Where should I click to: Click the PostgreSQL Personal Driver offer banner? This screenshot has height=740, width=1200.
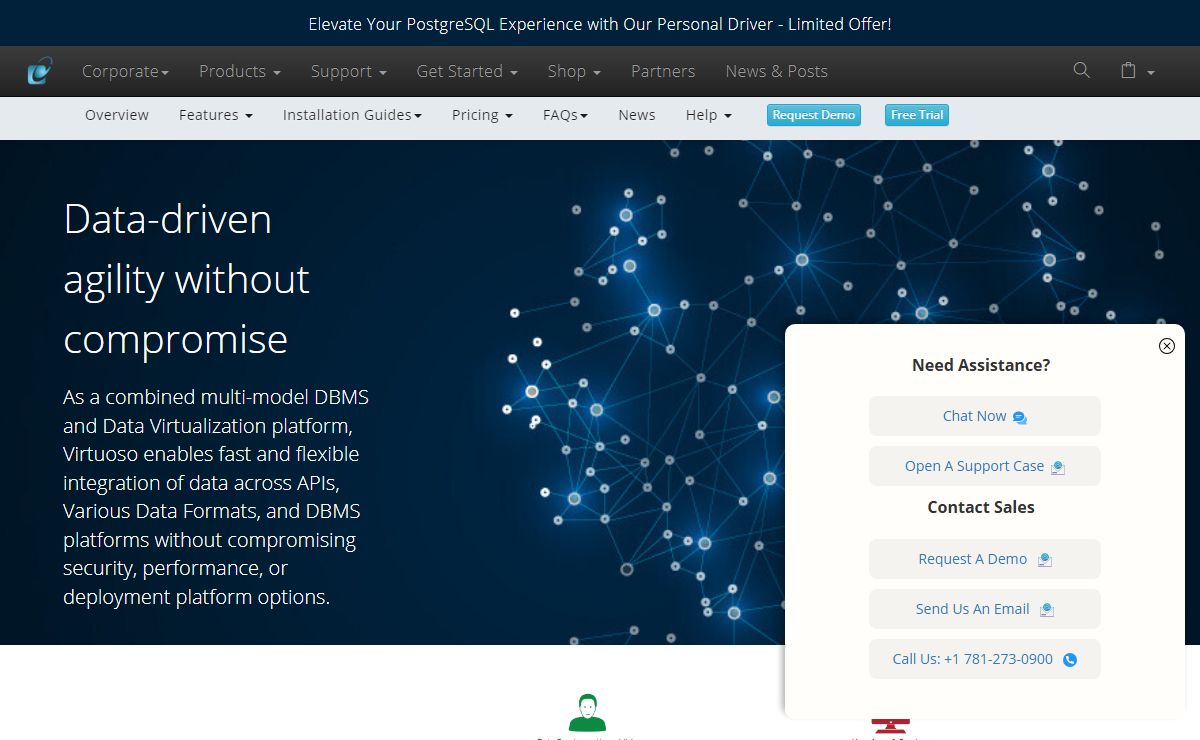(x=600, y=24)
